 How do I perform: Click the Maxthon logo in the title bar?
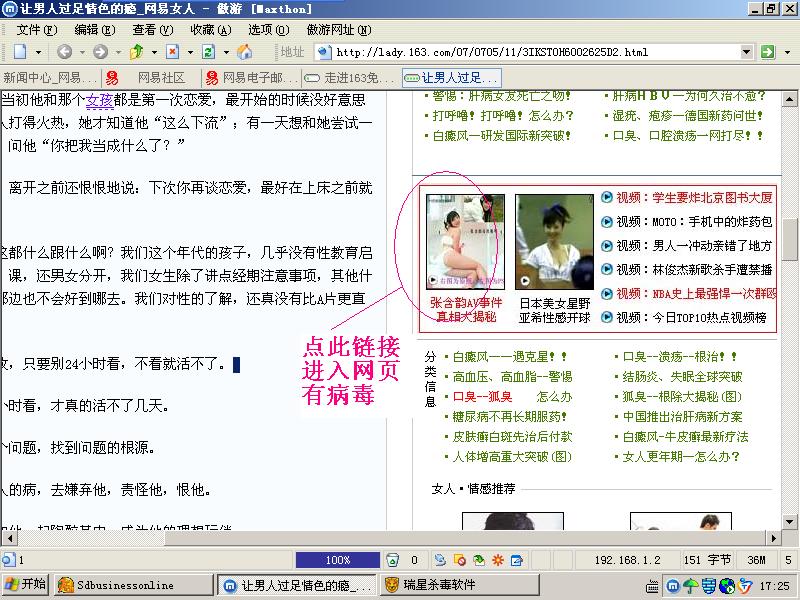(9, 9)
